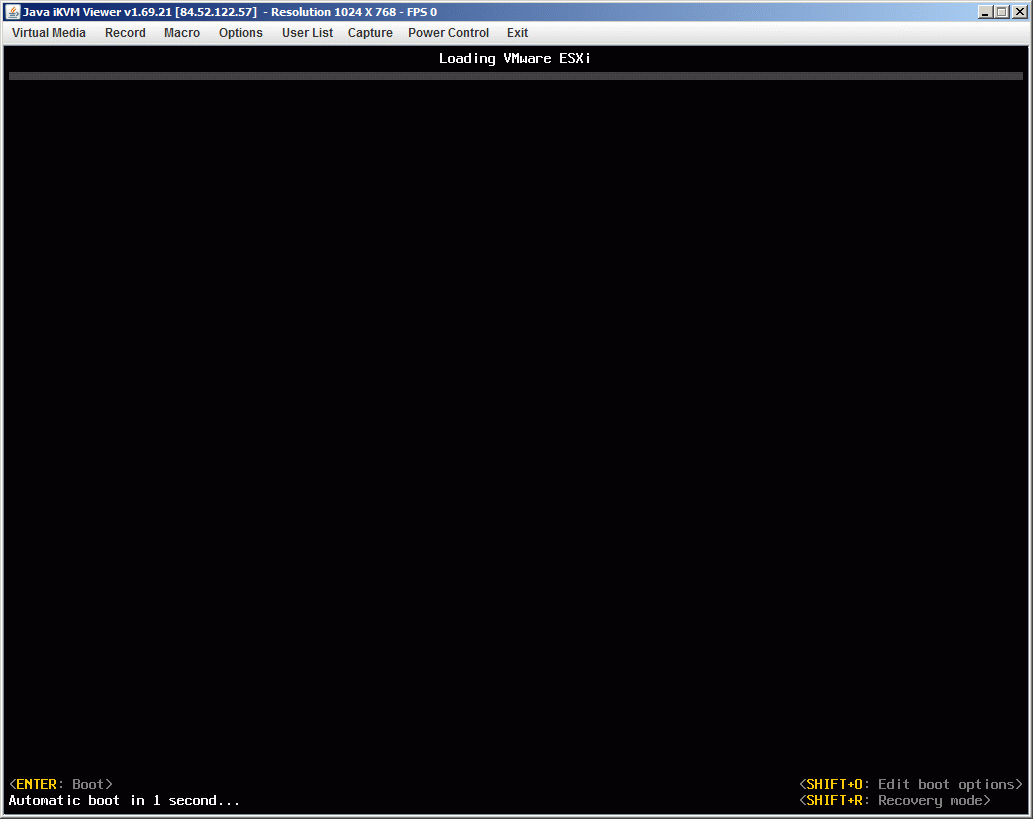This screenshot has height=819, width=1033.
Task: Open the Macro menu
Action: click(182, 33)
